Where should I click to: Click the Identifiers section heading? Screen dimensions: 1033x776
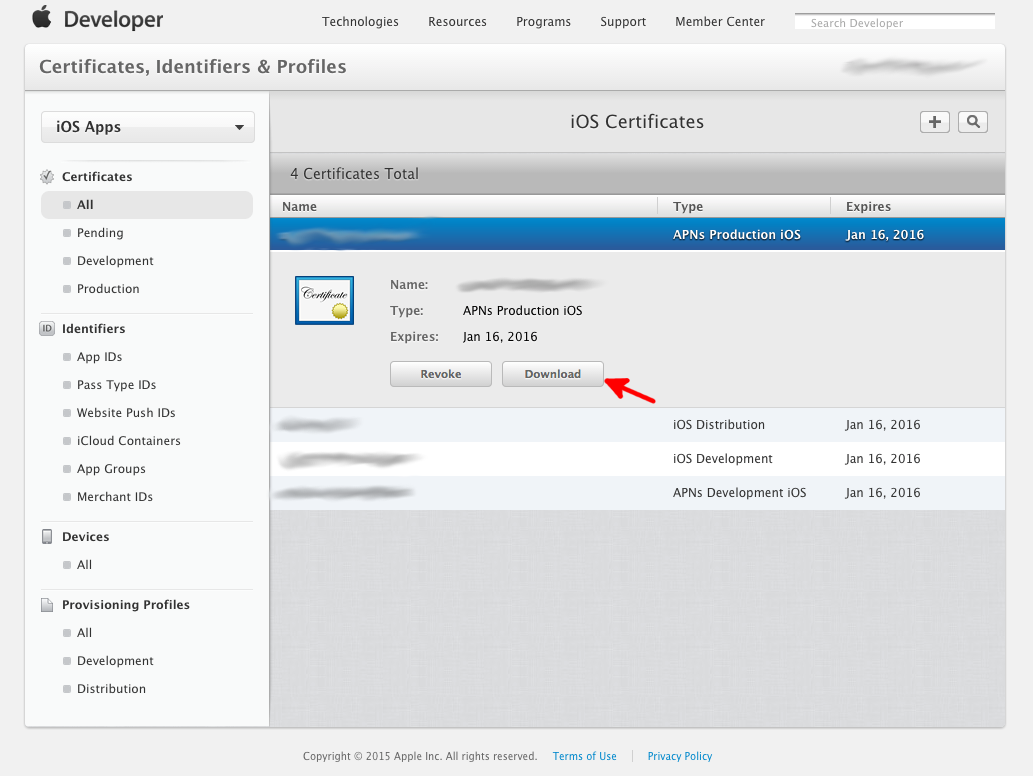coord(94,328)
